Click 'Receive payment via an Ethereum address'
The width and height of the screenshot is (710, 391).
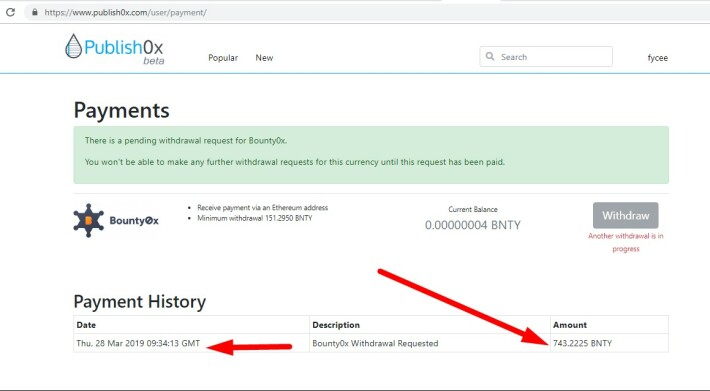263,208
